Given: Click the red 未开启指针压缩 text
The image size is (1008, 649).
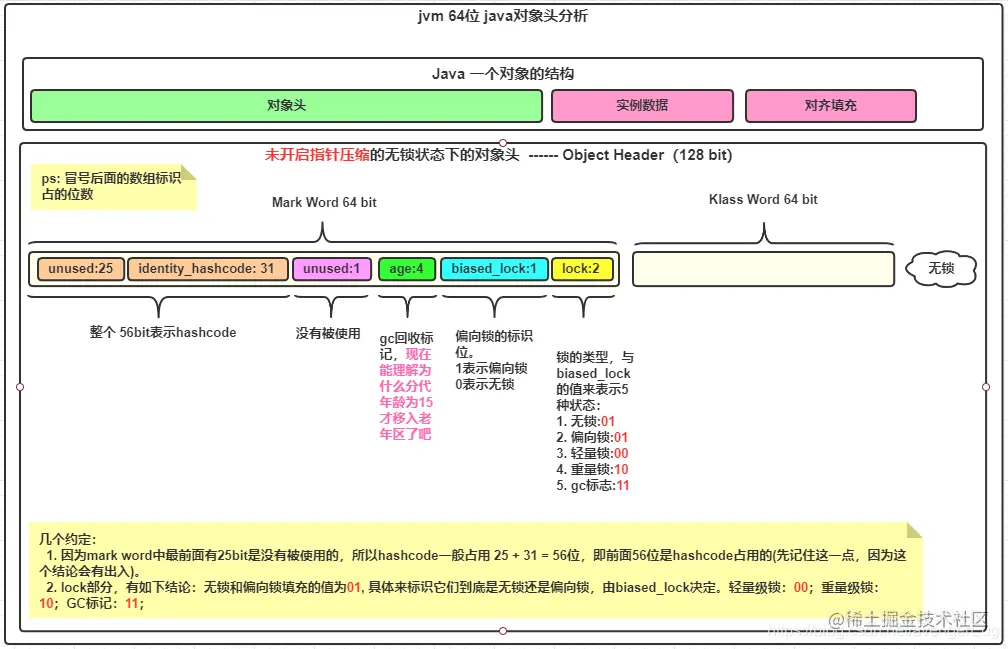Looking at the screenshot, I should click(318, 155).
